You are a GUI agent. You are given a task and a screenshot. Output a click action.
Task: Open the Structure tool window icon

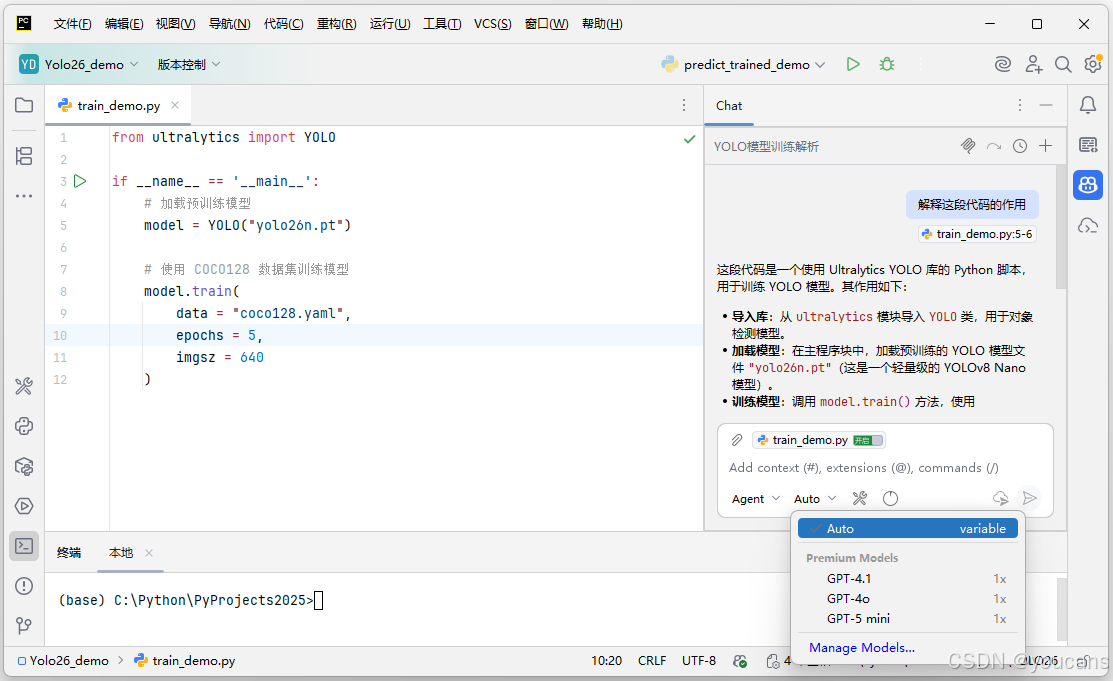click(x=24, y=156)
